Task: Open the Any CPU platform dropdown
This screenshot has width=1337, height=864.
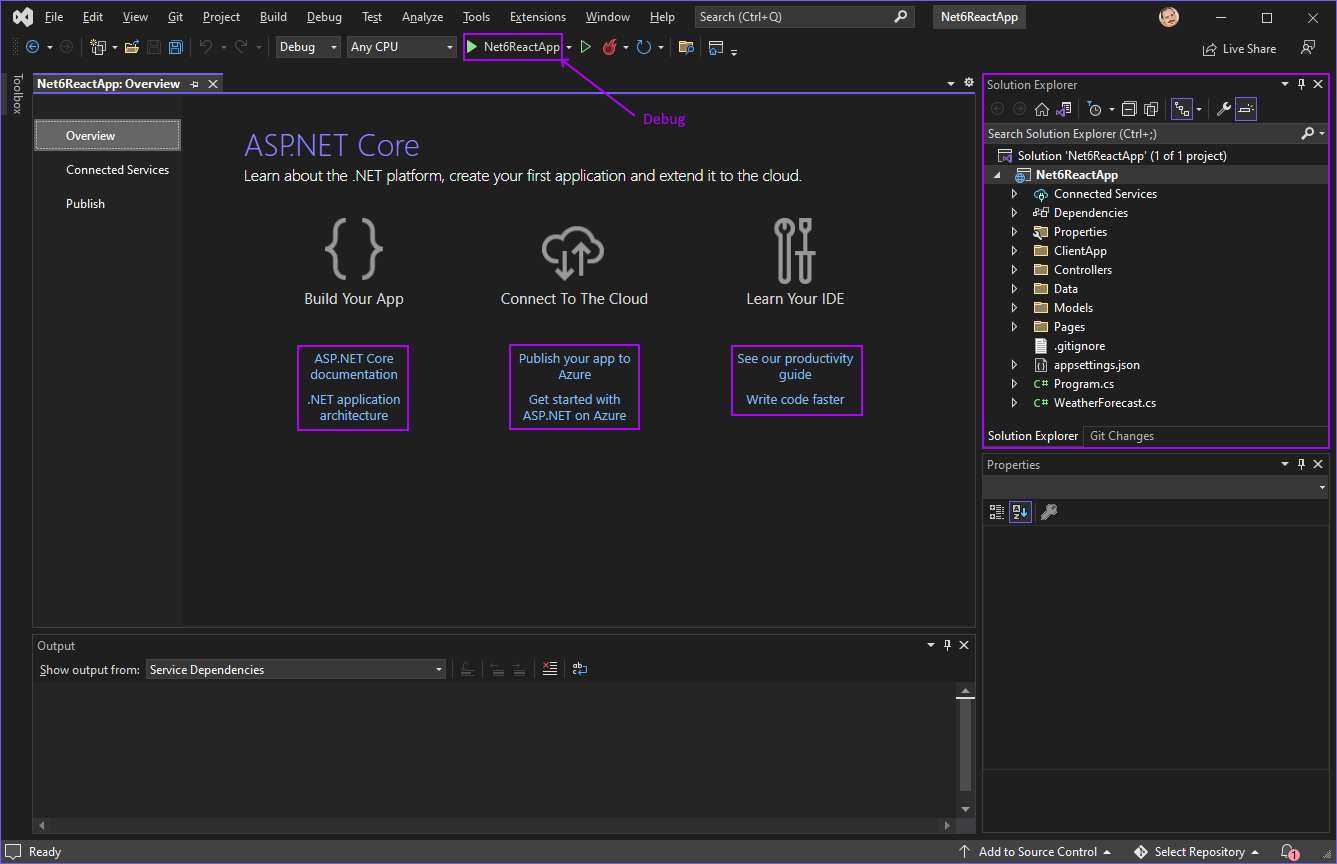Action: tap(402, 47)
